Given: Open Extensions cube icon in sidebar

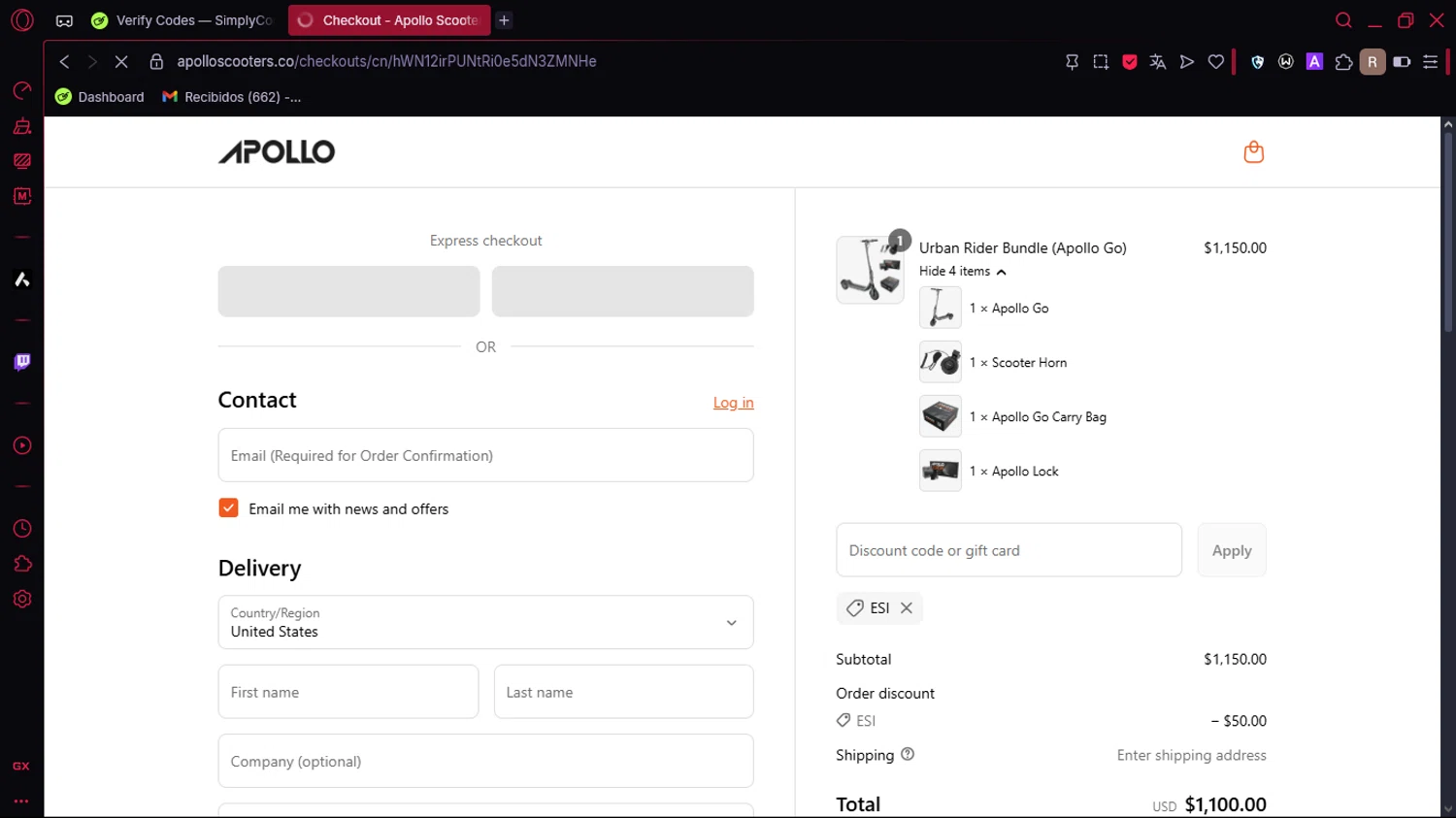Looking at the screenshot, I should [21, 564].
